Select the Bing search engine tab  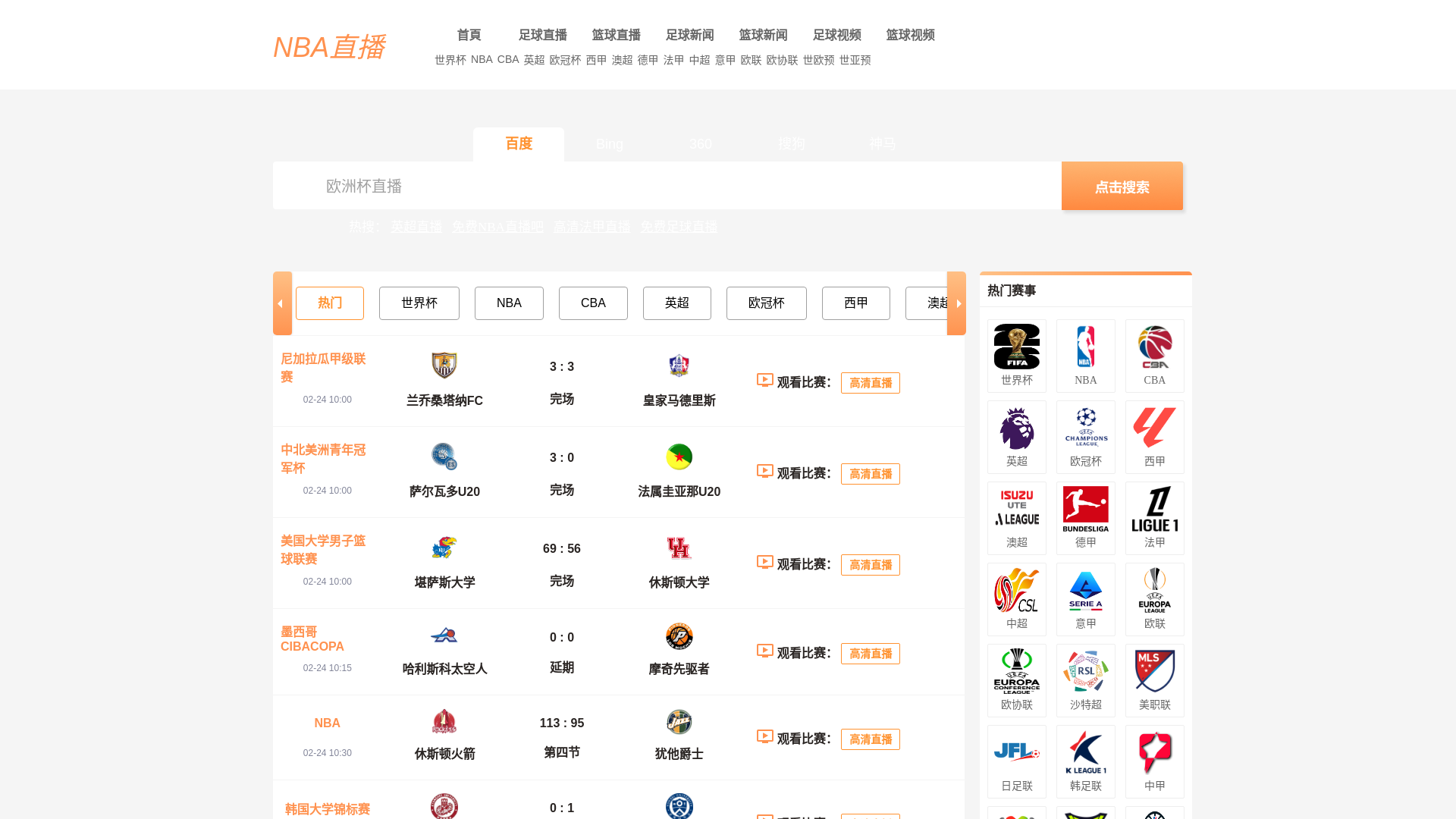coord(610,144)
